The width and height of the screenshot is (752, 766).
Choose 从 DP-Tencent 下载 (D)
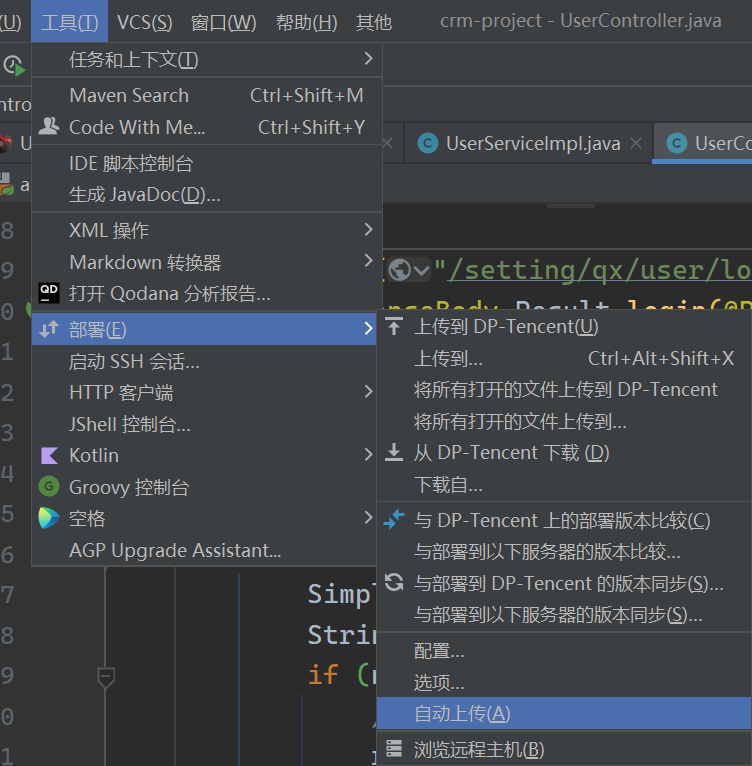564,453
